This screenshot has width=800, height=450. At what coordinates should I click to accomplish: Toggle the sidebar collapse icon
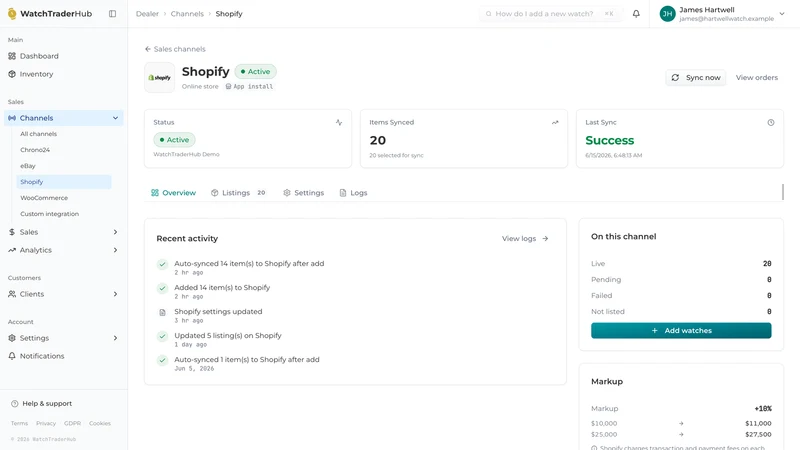[112, 14]
